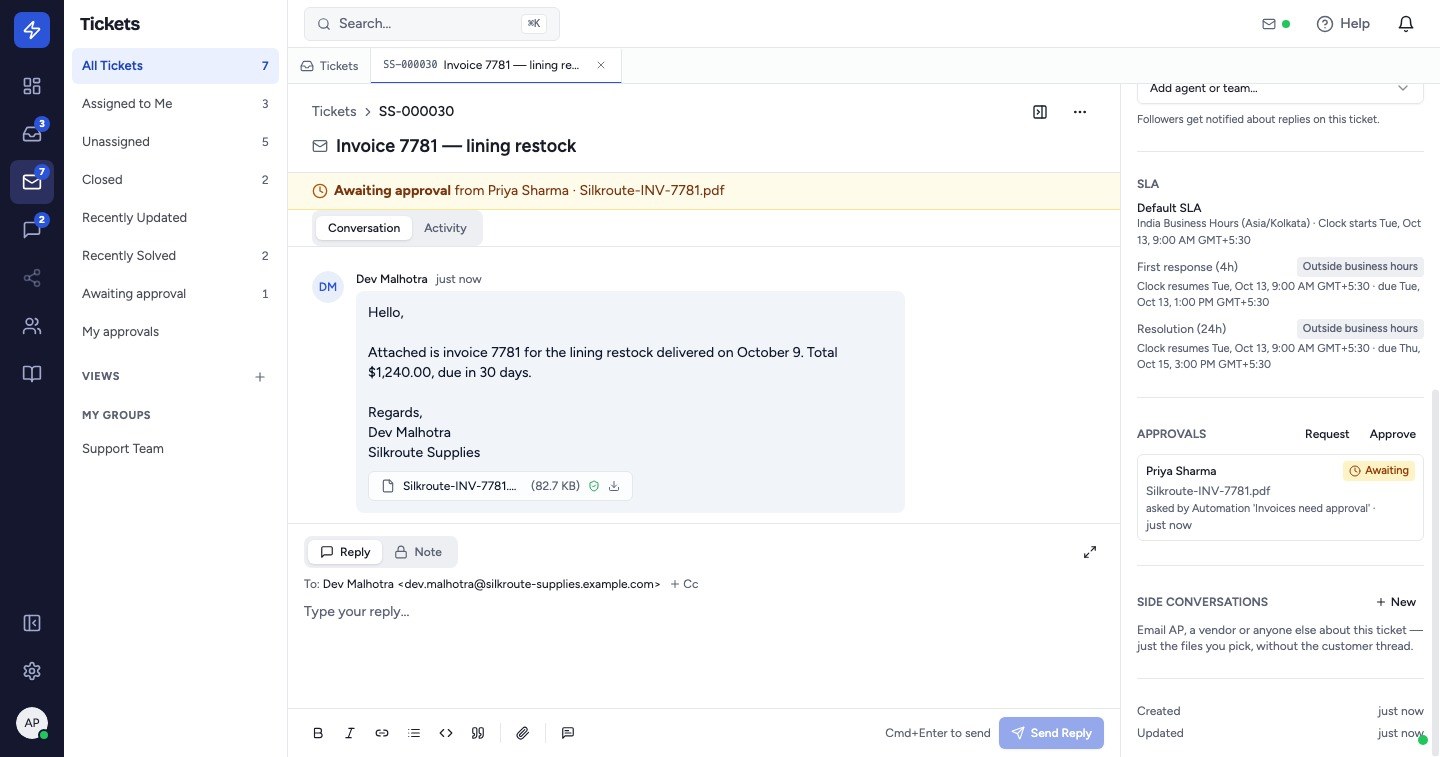The width and height of the screenshot is (1440, 757).
Task: Open the ticket more options ellipsis
Action: click(1080, 112)
